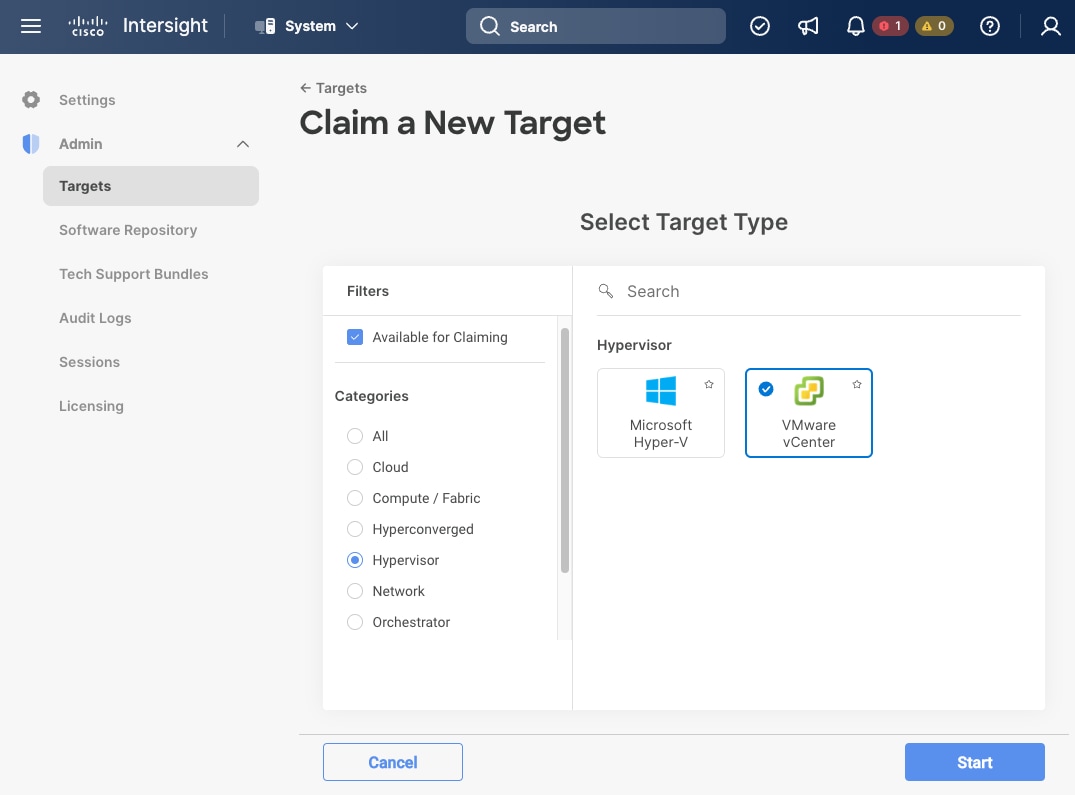Click the yellow warning alarms badge

point(934,26)
